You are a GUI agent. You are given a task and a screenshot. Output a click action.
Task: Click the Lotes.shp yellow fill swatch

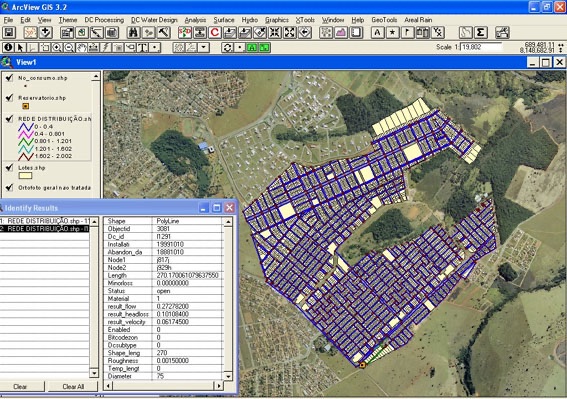[x=25, y=176]
